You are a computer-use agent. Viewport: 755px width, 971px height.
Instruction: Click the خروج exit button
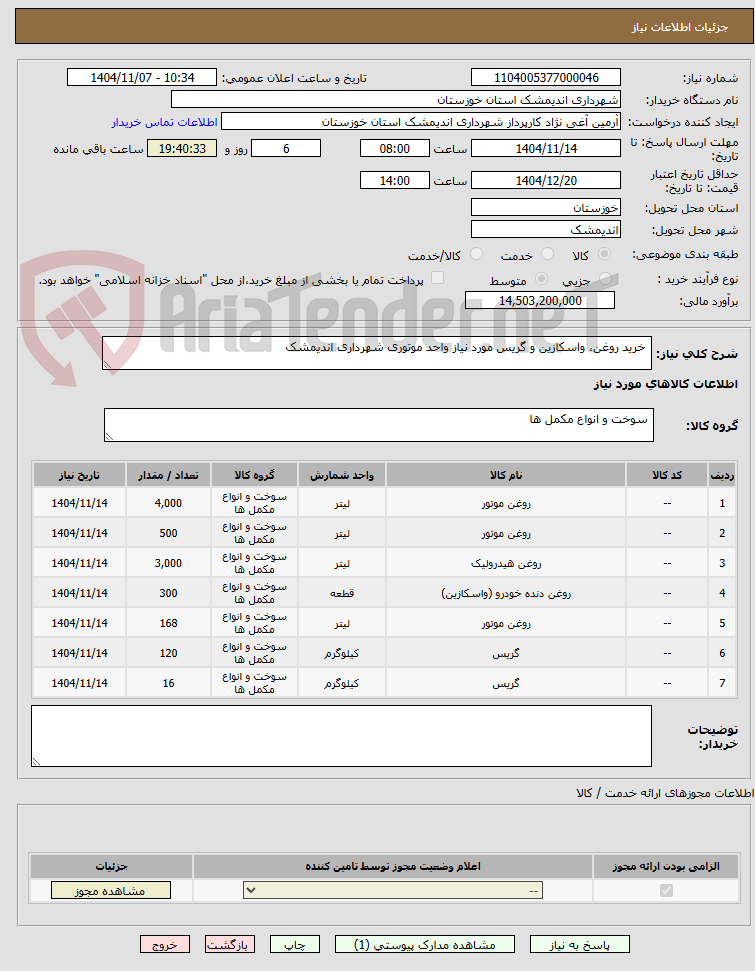pos(165,944)
